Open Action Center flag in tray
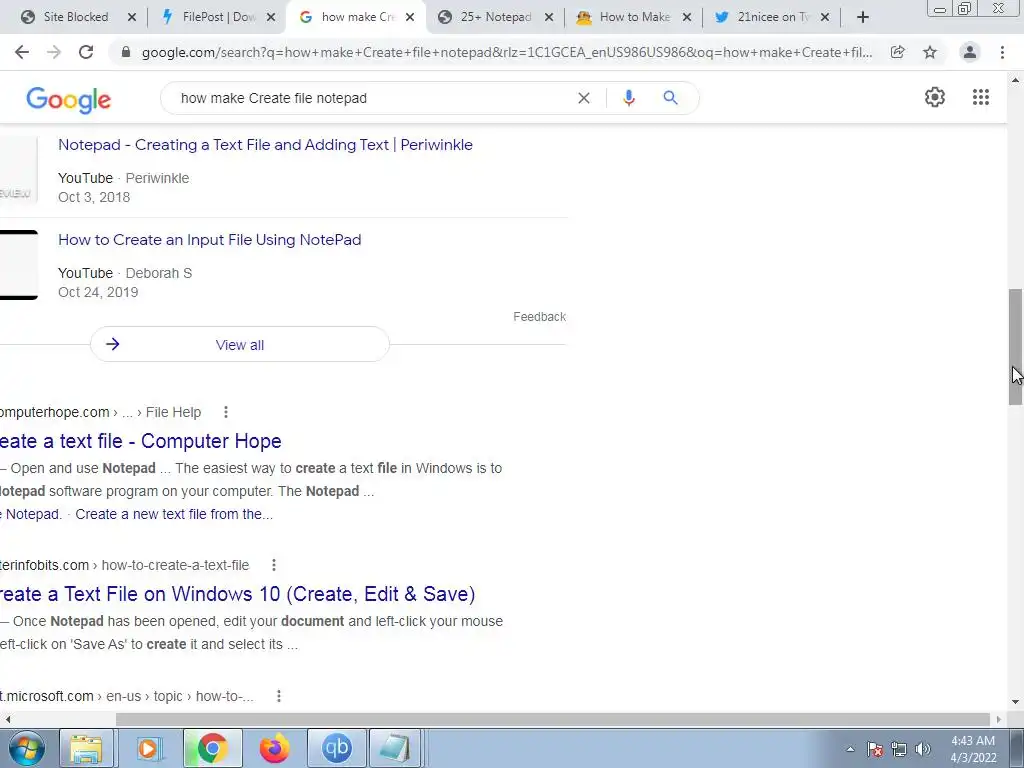Image resolution: width=1024 pixels, height=768 pixels. 875,749
